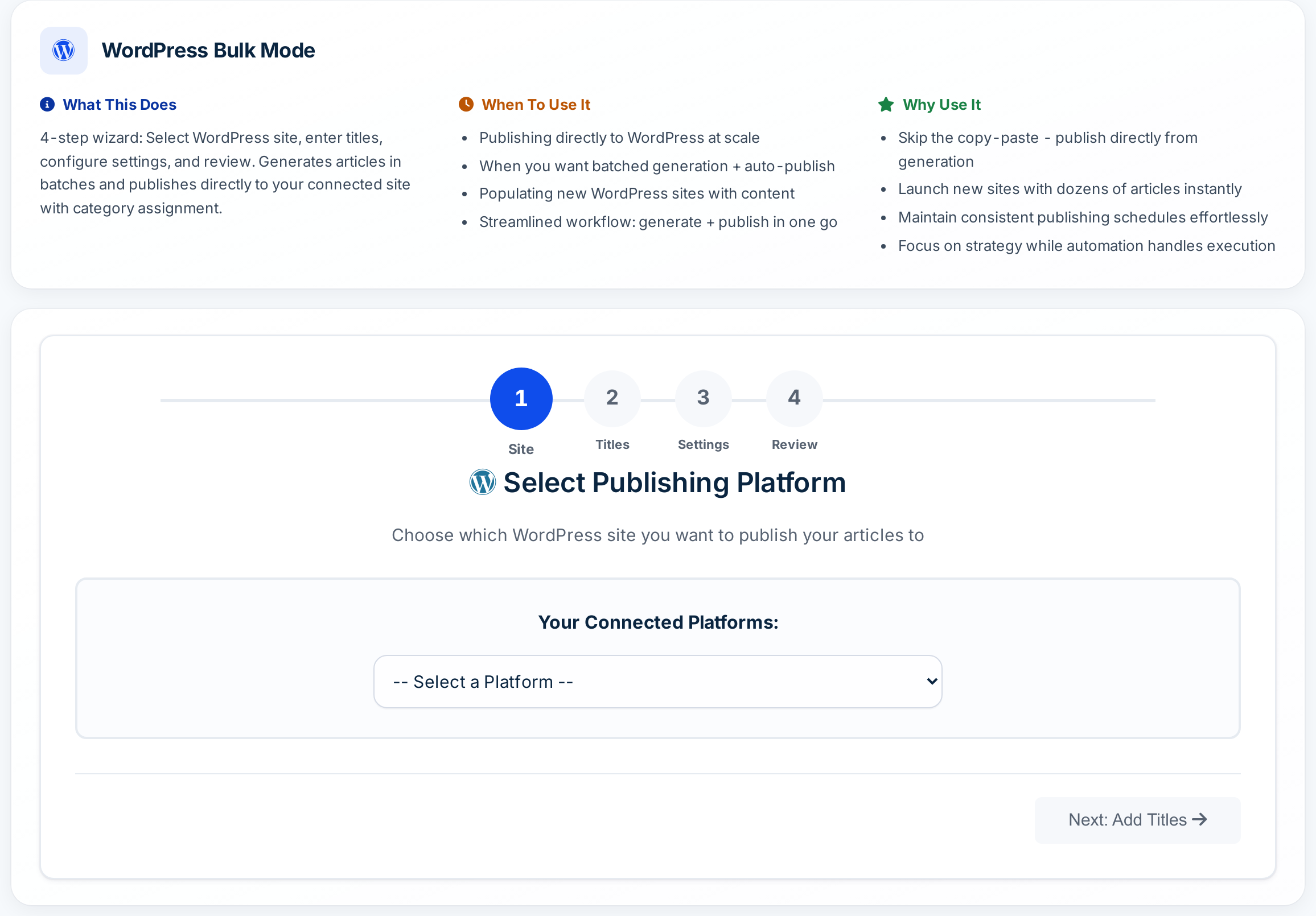Click 'Choose which WordPress site' subtitle text
Image resolution: width=1316 pixels, height=916 pixels.
657,535
